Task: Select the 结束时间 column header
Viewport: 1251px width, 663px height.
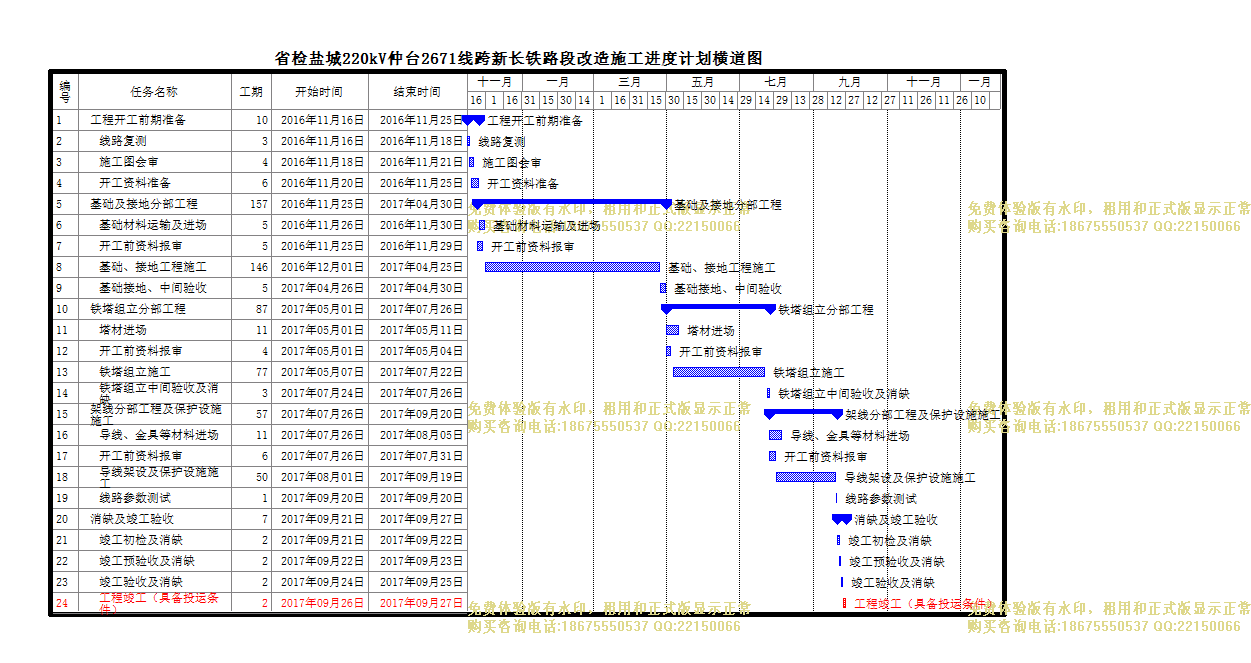Action: click(x=417, y=91)
